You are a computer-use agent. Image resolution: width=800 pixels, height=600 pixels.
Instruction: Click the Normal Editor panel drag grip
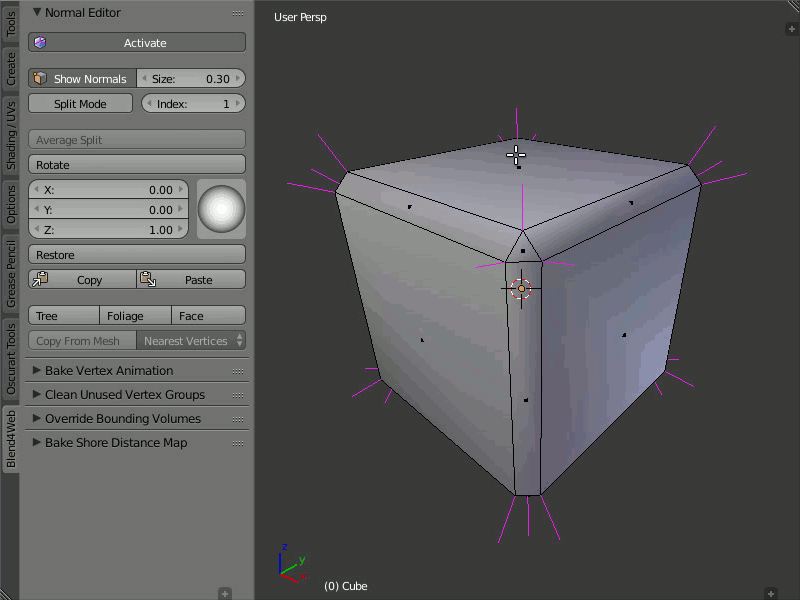(238, 13)
